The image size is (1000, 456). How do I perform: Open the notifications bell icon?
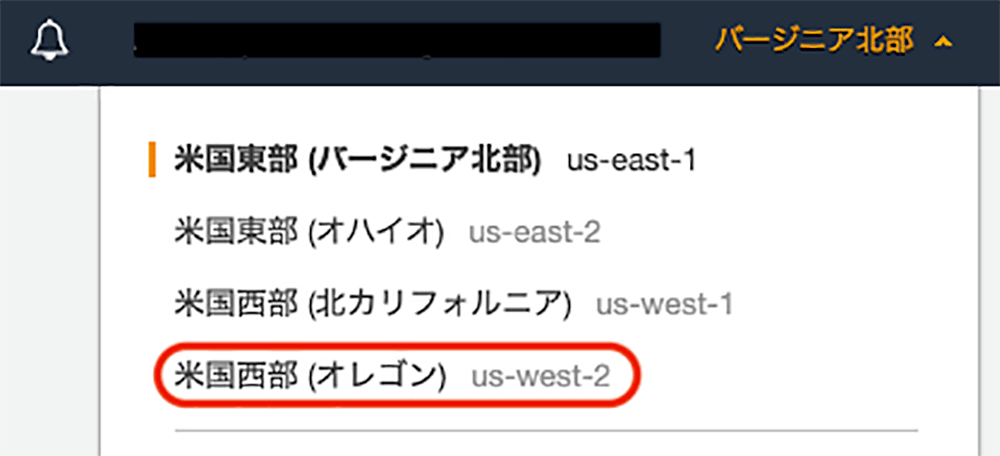[x=50, y=42]
